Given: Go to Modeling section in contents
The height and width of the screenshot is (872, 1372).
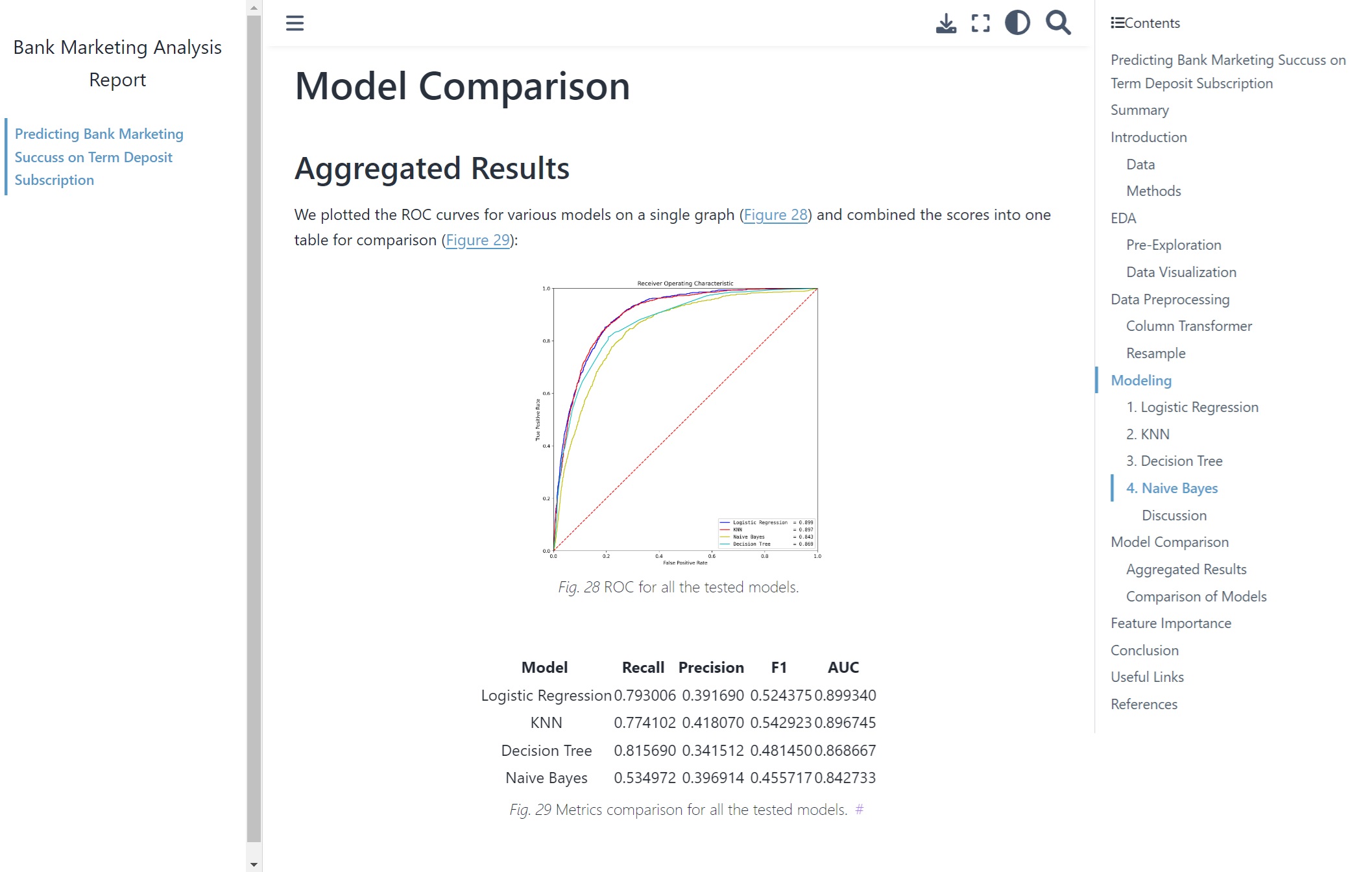Looking at the screenshot, I should tap(1141, 380).
